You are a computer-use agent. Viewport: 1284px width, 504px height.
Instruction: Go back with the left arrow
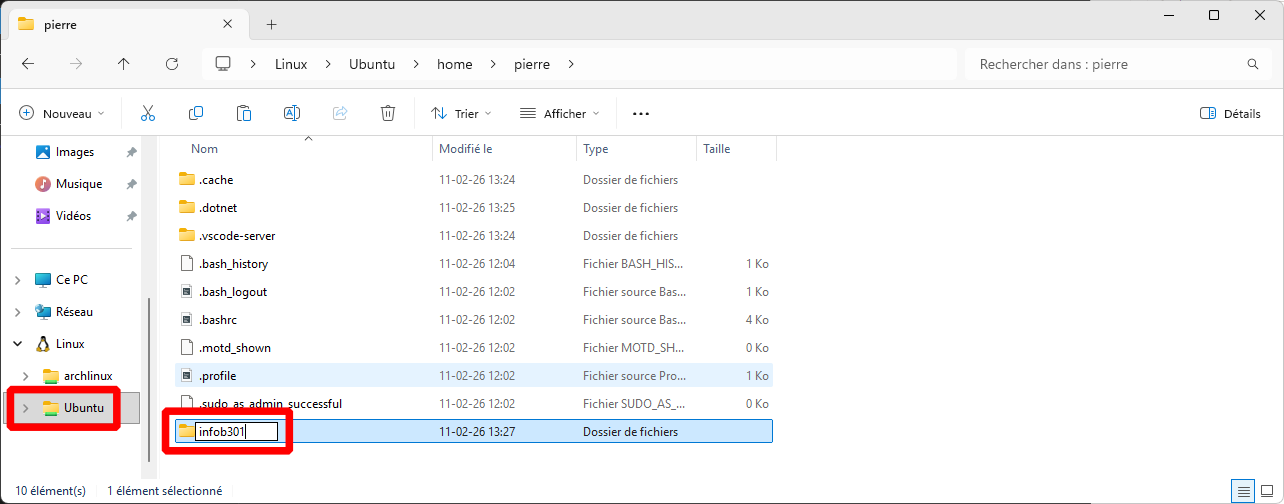(28, 64)
